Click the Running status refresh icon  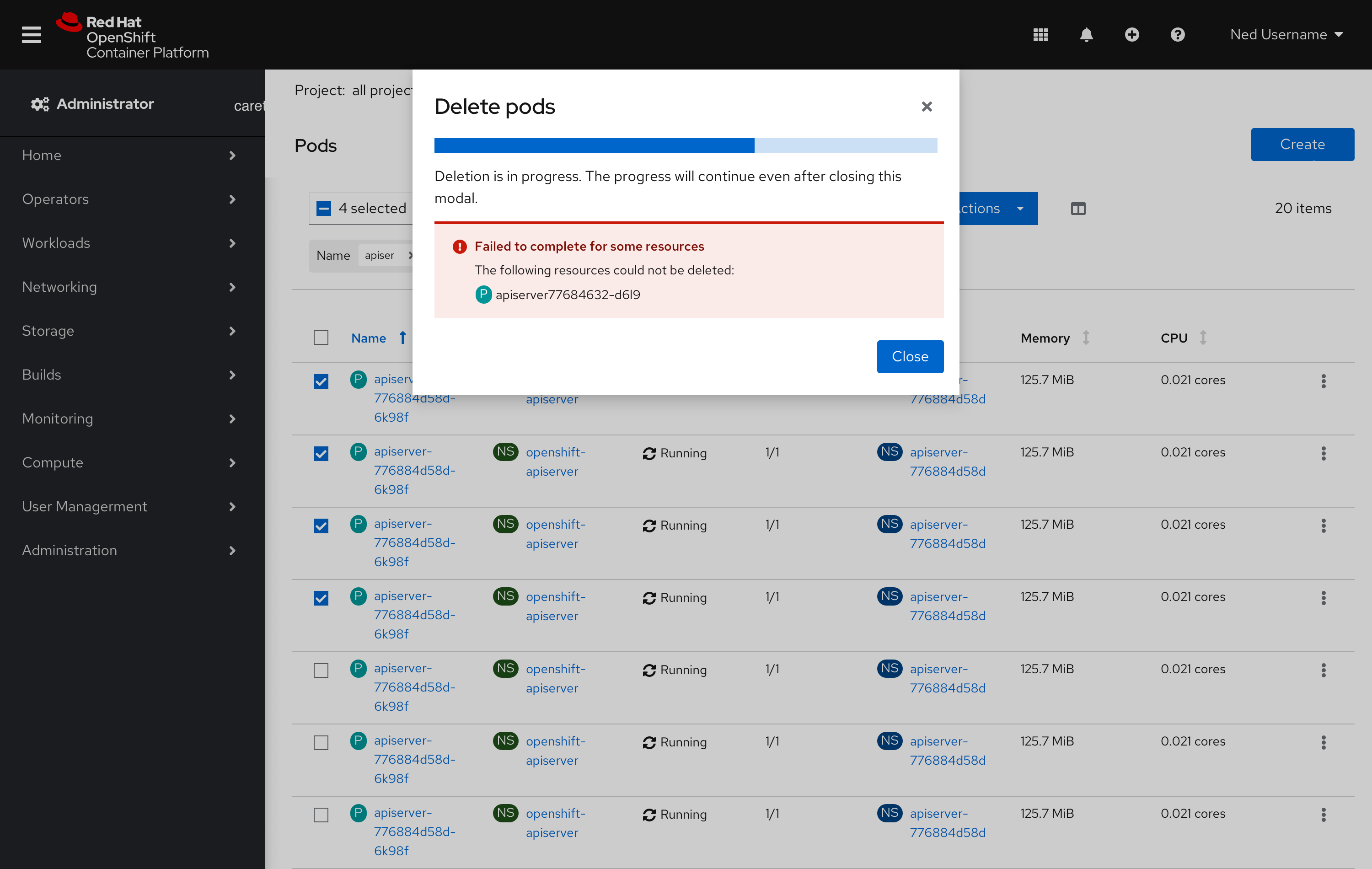(648, 452)
